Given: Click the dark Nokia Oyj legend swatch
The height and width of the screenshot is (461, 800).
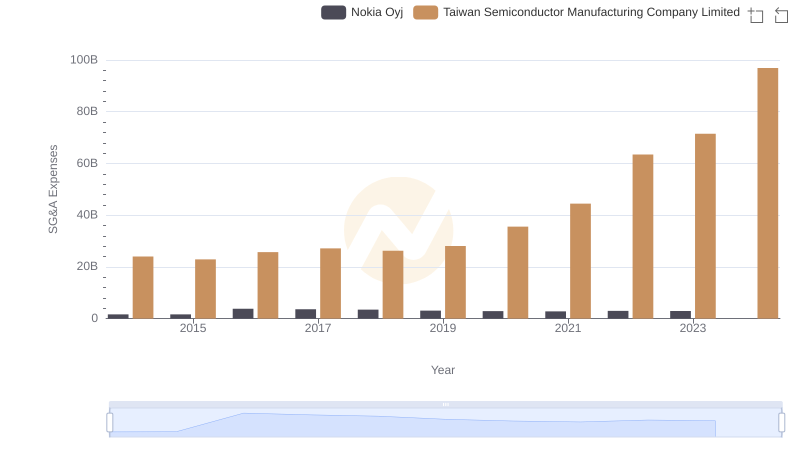Looking at the screenshot, I should point(333,12).
